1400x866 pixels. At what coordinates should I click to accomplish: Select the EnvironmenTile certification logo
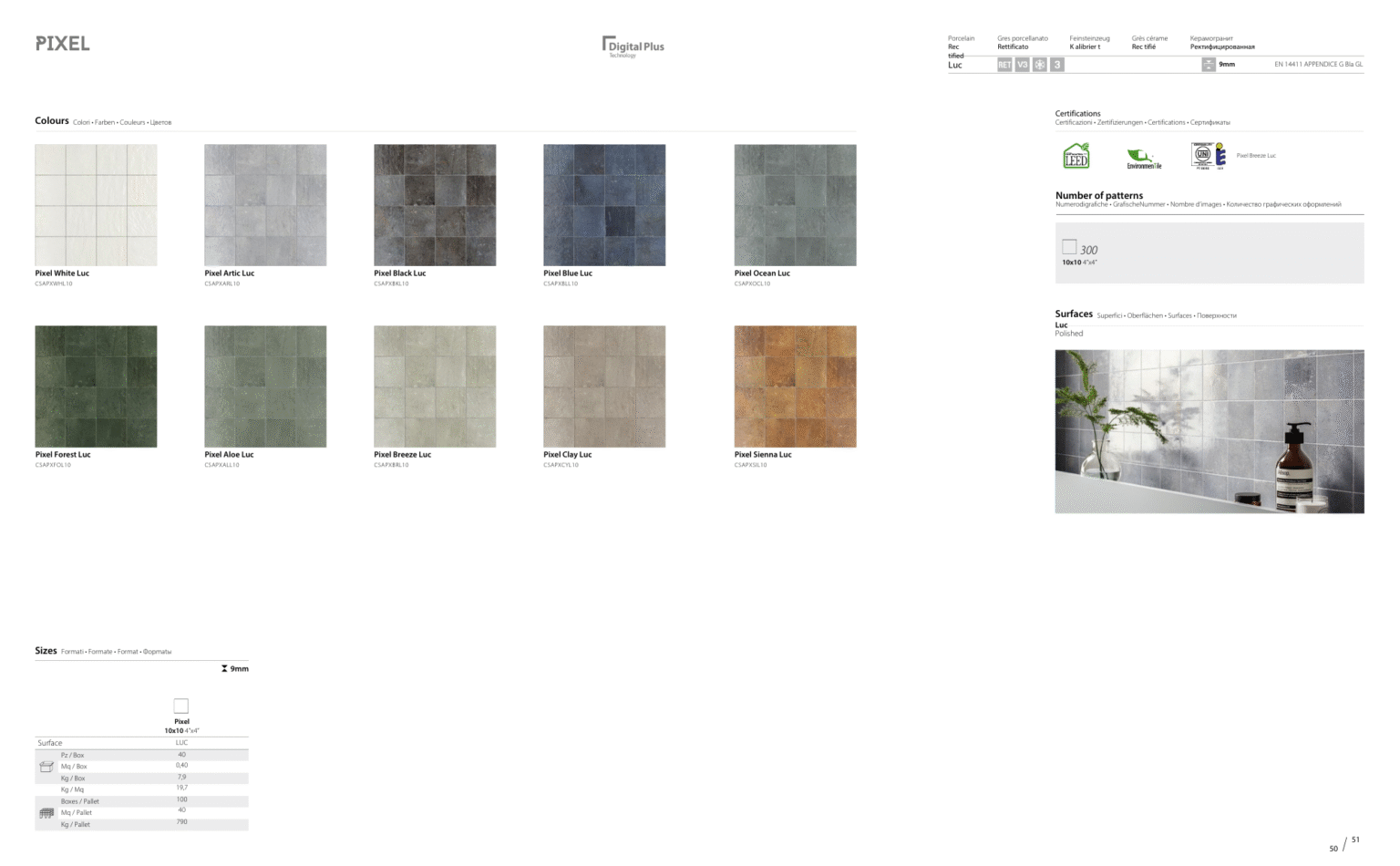click(x=1143, y=156)
